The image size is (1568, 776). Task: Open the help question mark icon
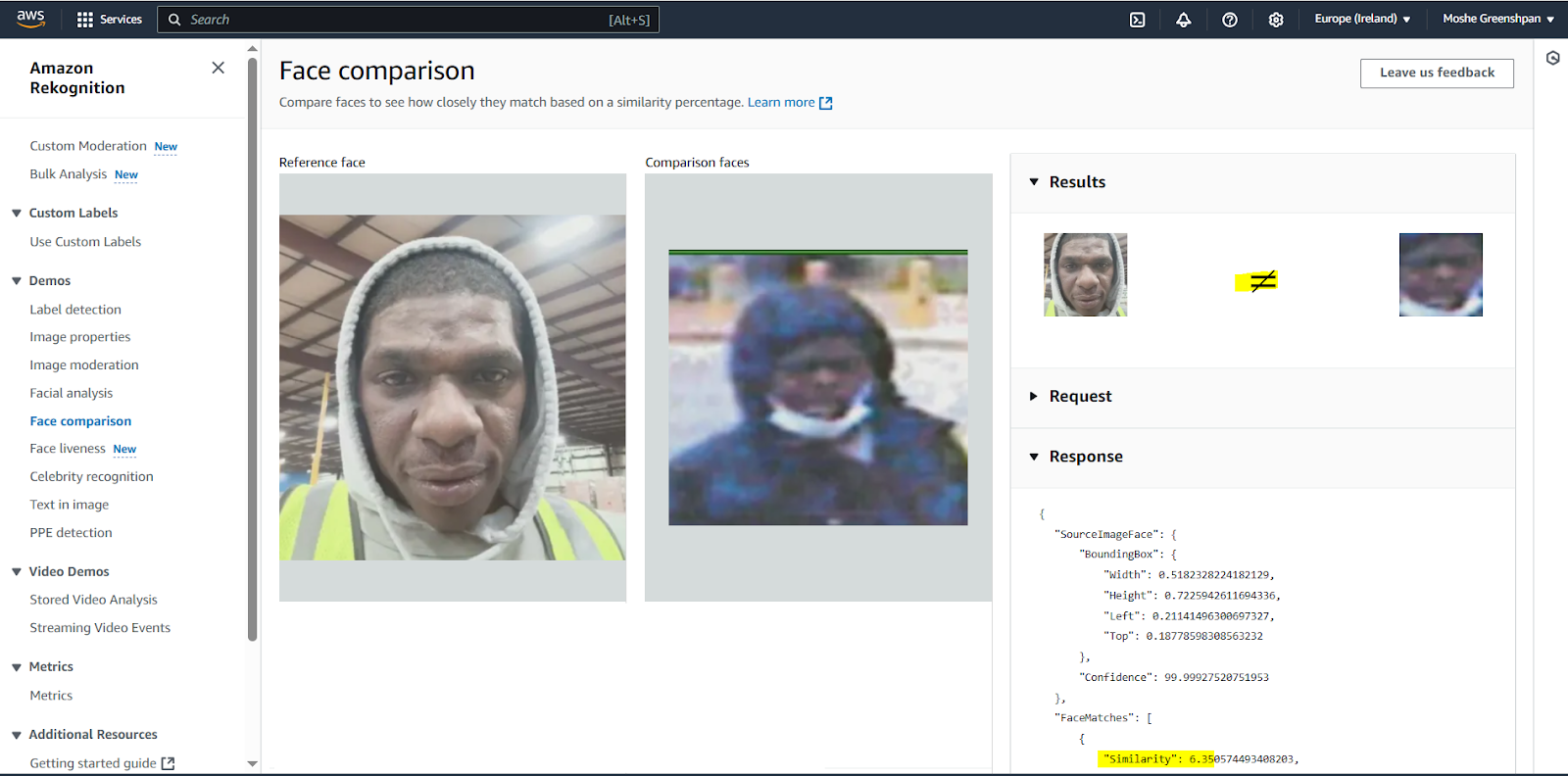click(1229, 20)
